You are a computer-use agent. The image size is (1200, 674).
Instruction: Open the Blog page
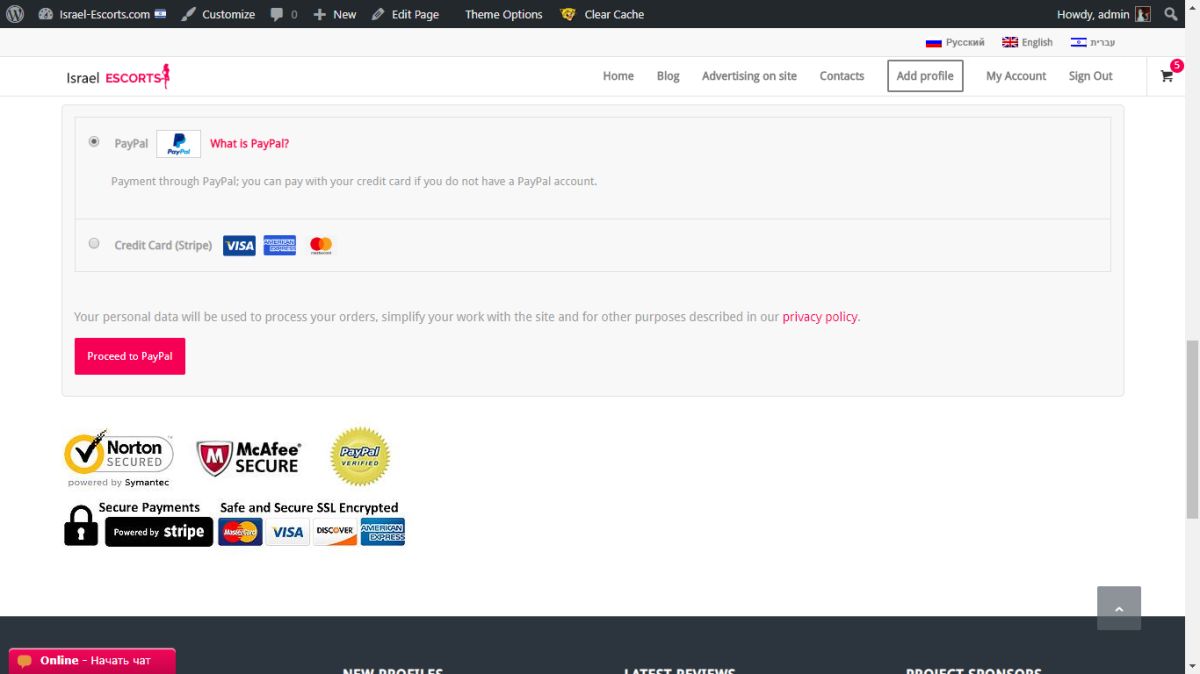668,76
